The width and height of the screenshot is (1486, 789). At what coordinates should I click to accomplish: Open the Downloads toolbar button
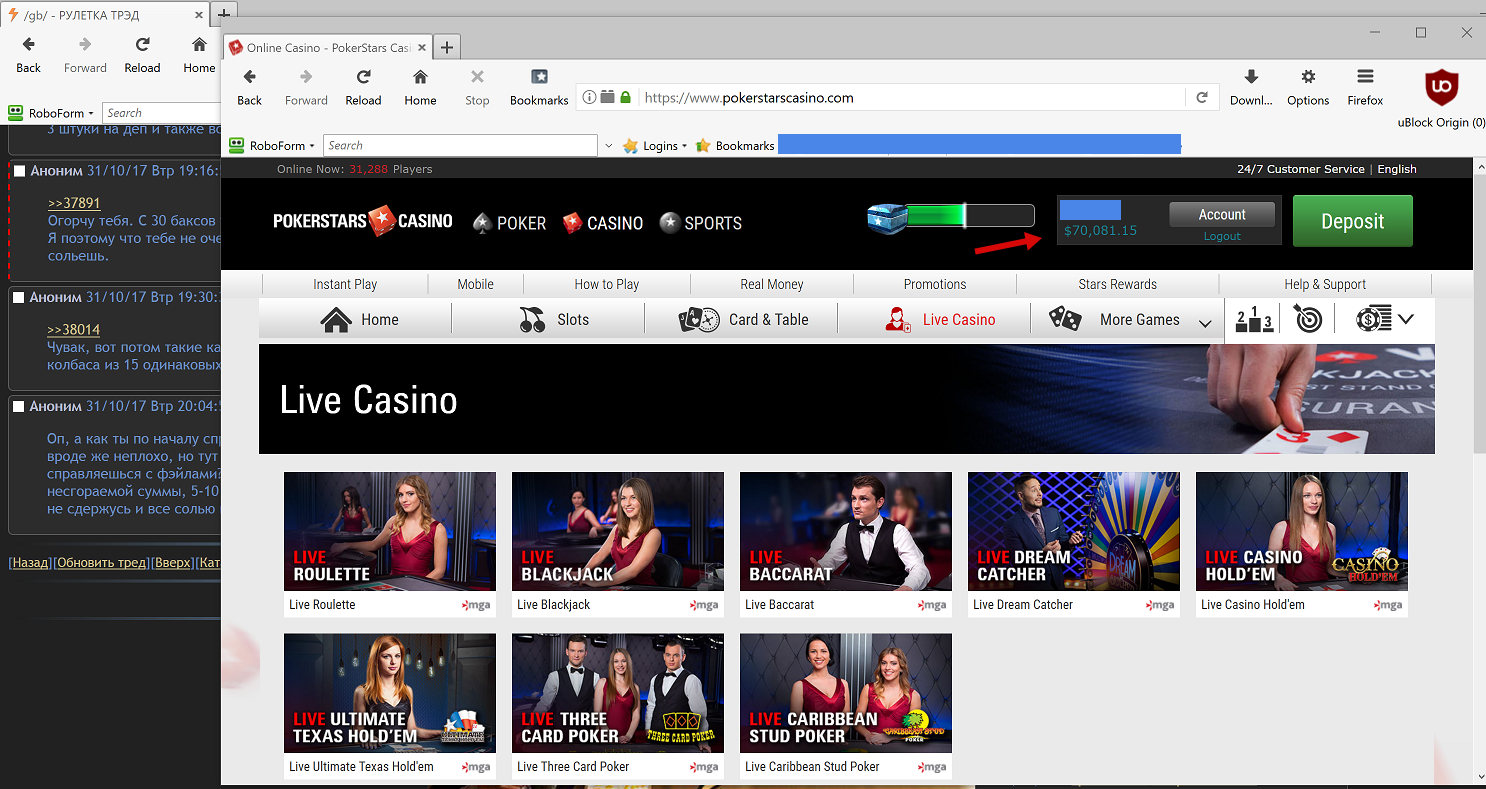click(1251, 86)
